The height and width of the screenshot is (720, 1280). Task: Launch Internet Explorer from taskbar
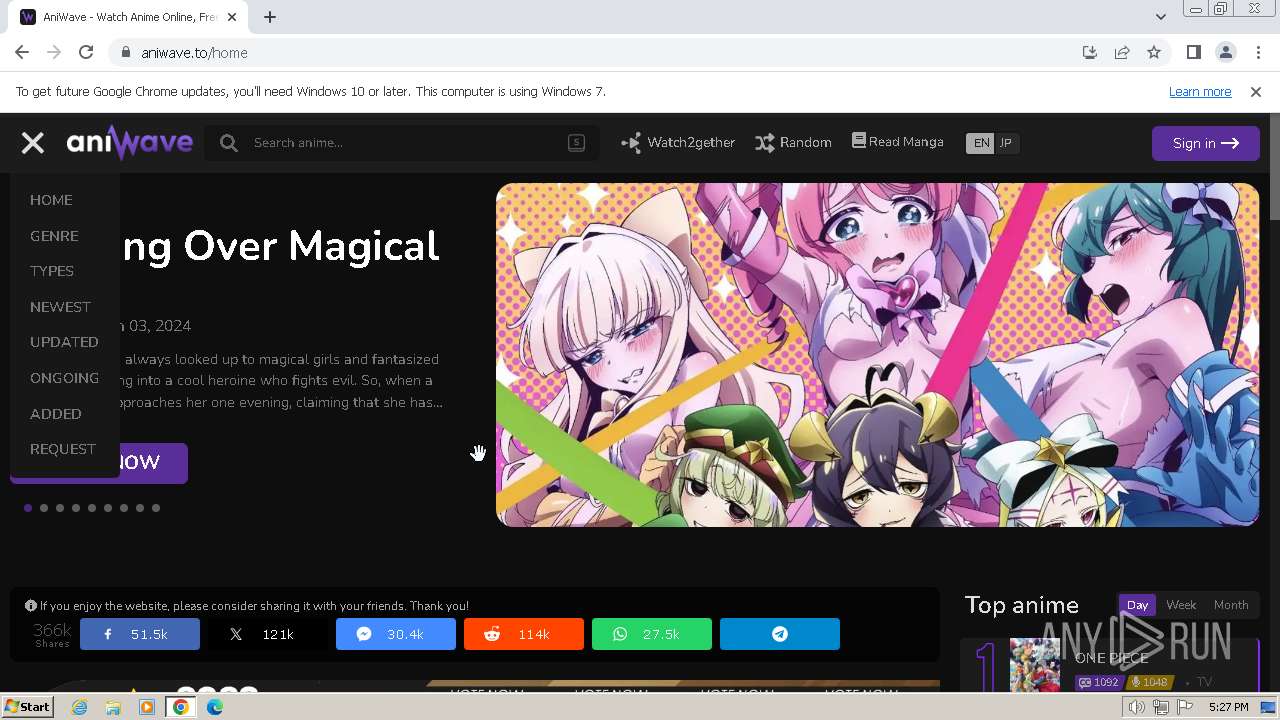pos(79,707)
